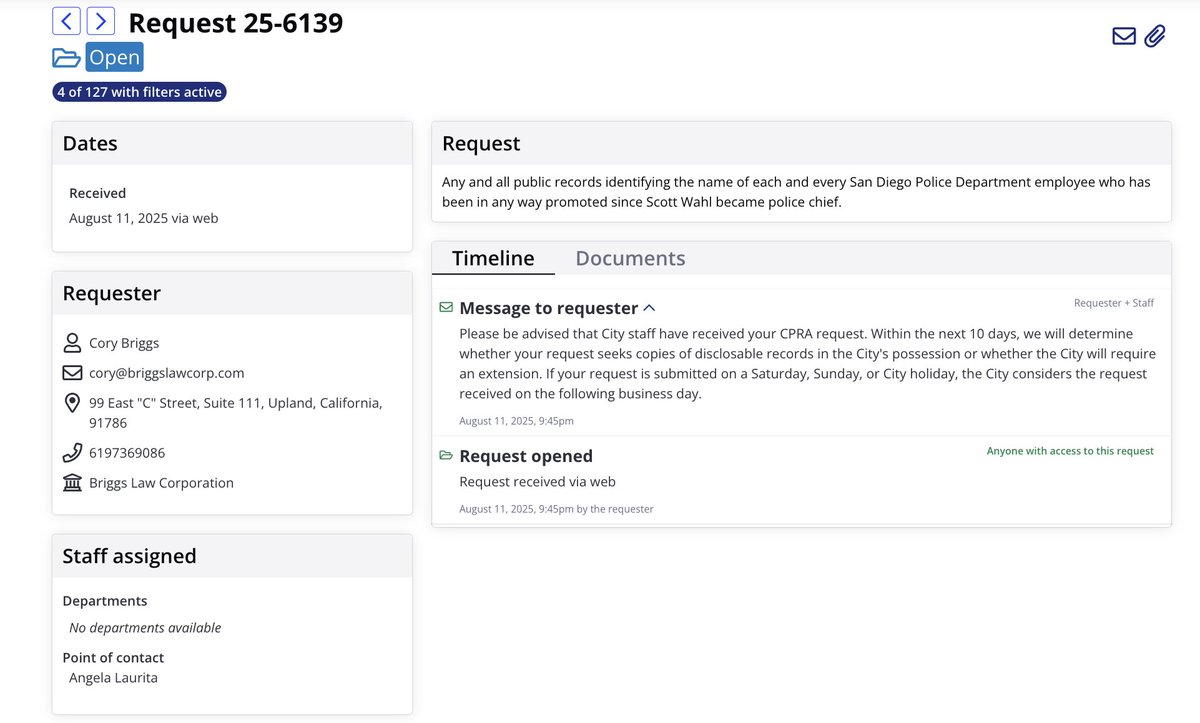
Task: Click the next request arrow
Action: coord(99,20)
